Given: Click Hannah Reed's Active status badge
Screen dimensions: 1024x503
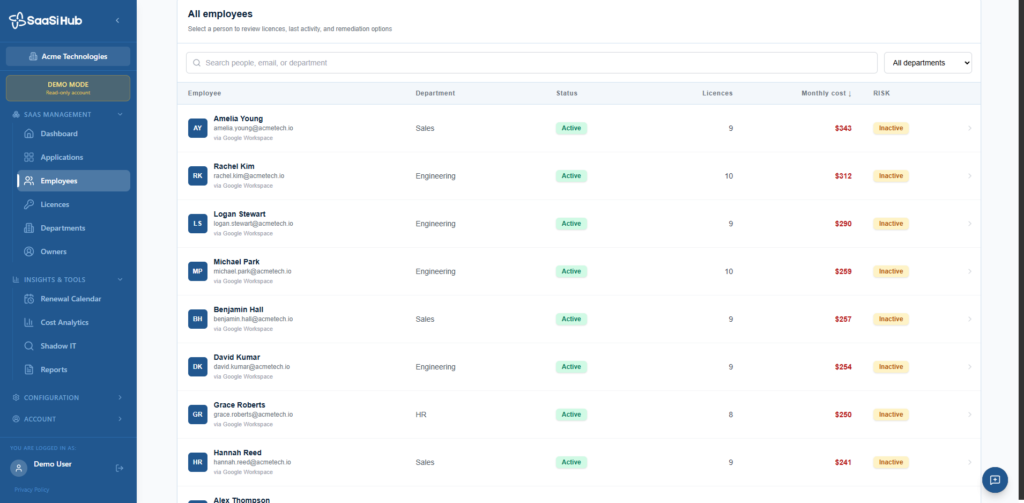Looking at the screenshot, I should click(571, 462).
